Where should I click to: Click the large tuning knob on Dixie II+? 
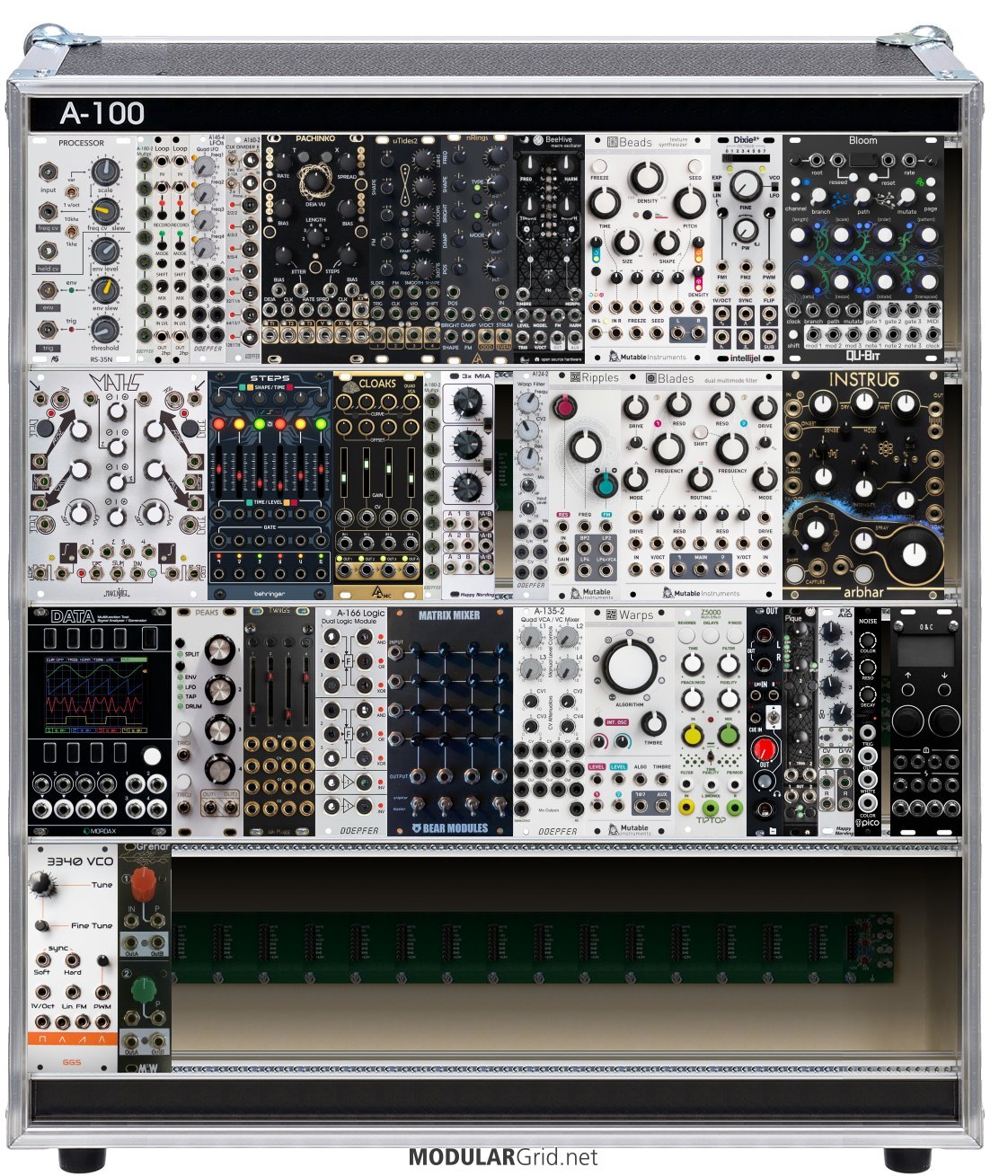746,186
